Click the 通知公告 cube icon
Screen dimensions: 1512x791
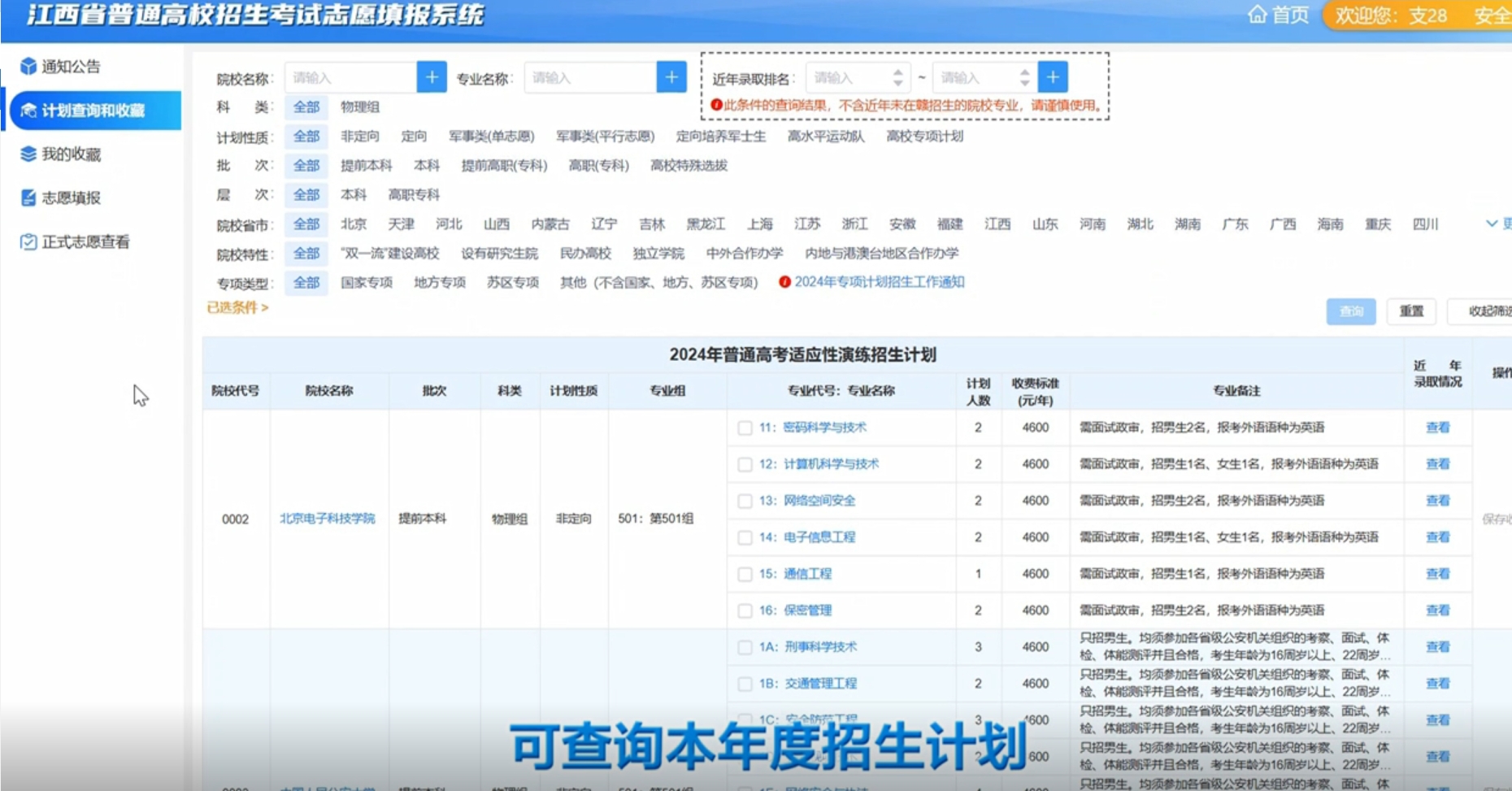click(x=28, y=67)
